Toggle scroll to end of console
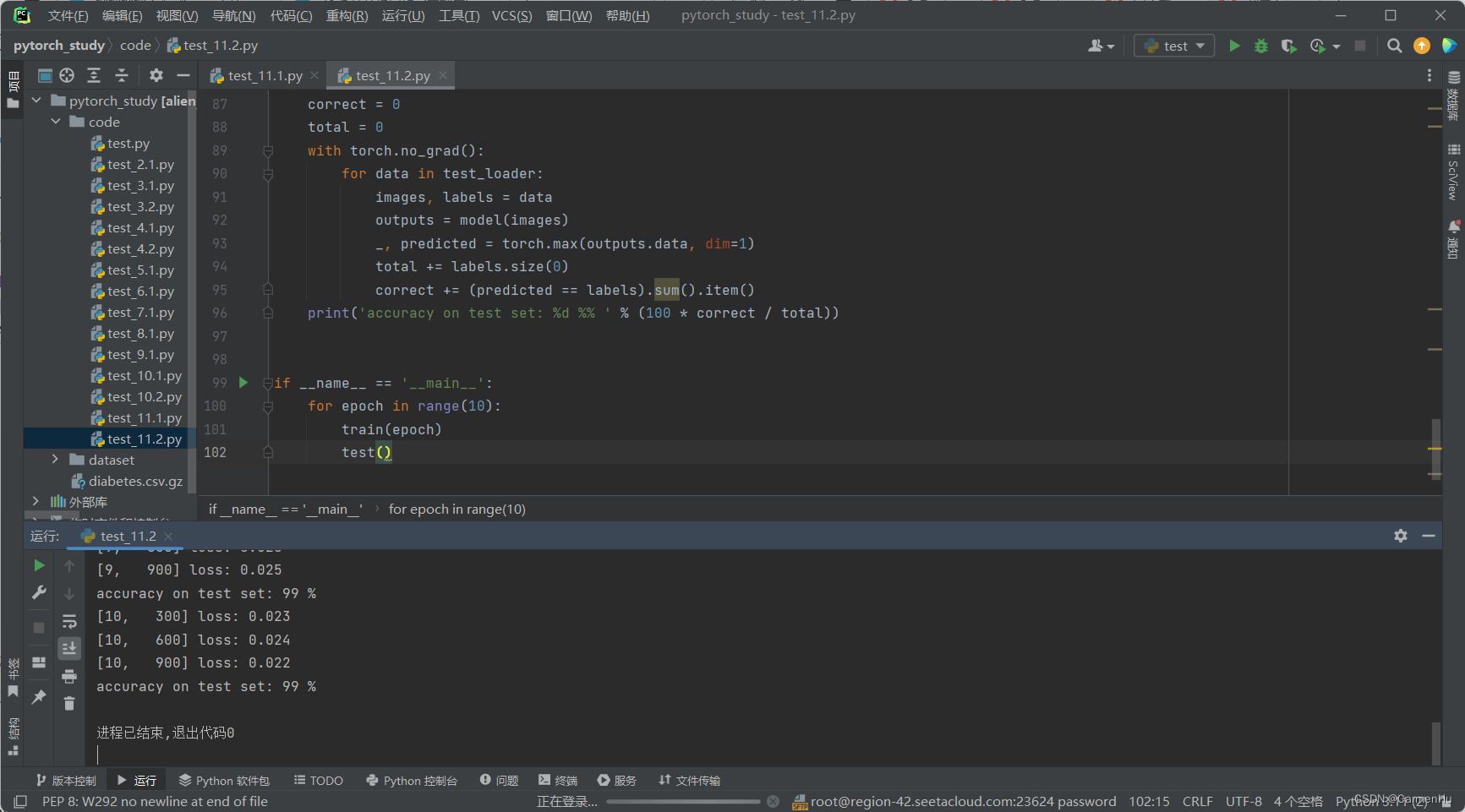This screenshot has width=1465, height=812. 69,648
